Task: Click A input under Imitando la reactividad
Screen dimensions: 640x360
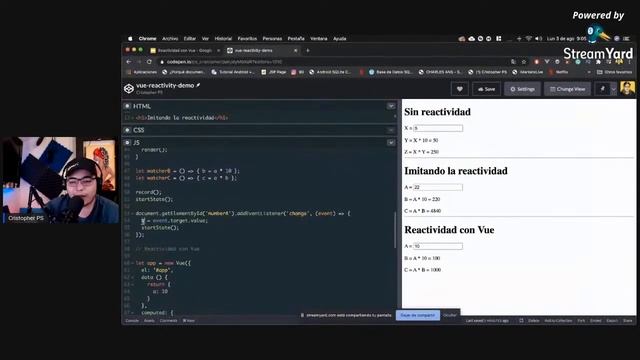Action: coord(438,187)
